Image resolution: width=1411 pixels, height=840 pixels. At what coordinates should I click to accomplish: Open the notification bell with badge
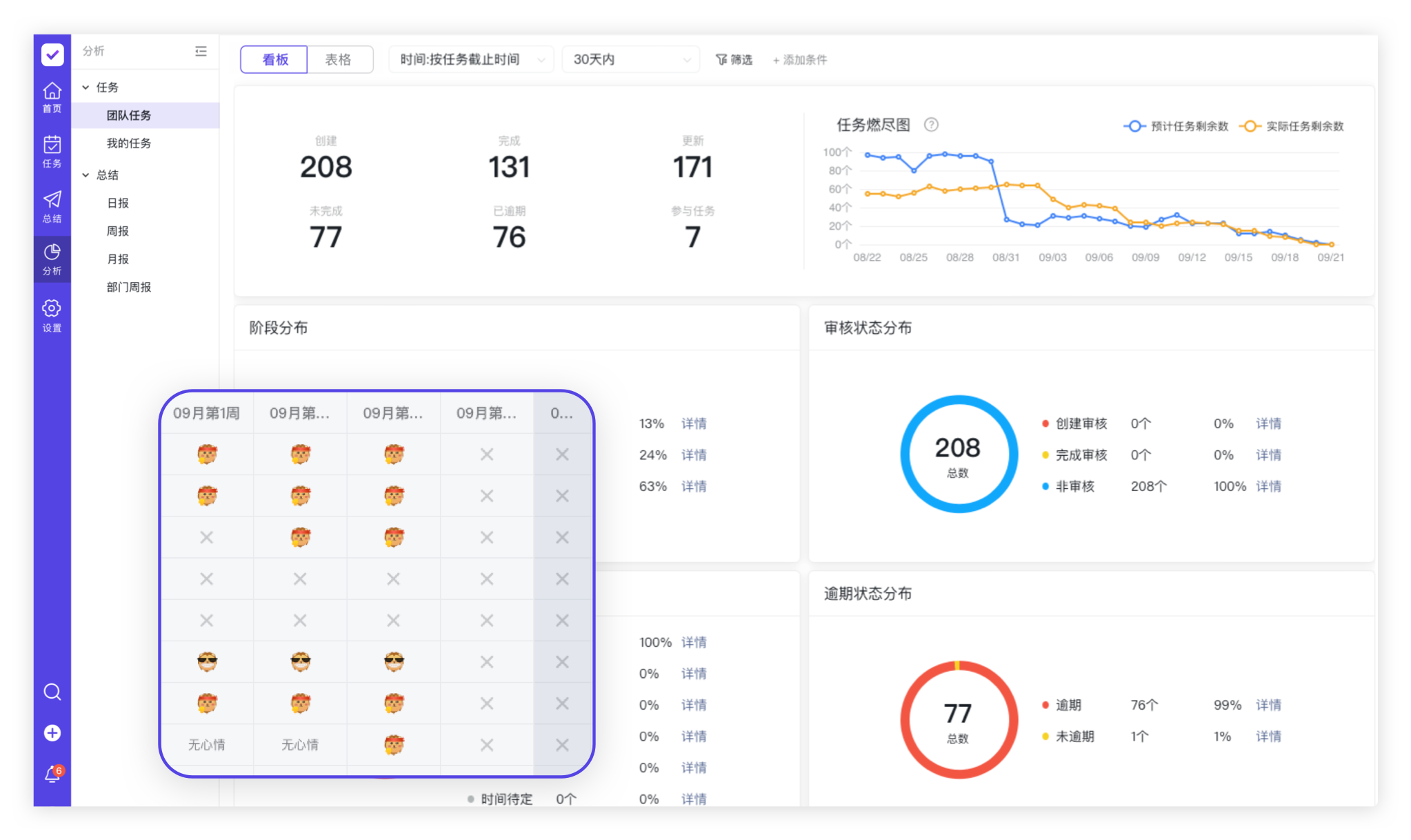coord(52,774)
